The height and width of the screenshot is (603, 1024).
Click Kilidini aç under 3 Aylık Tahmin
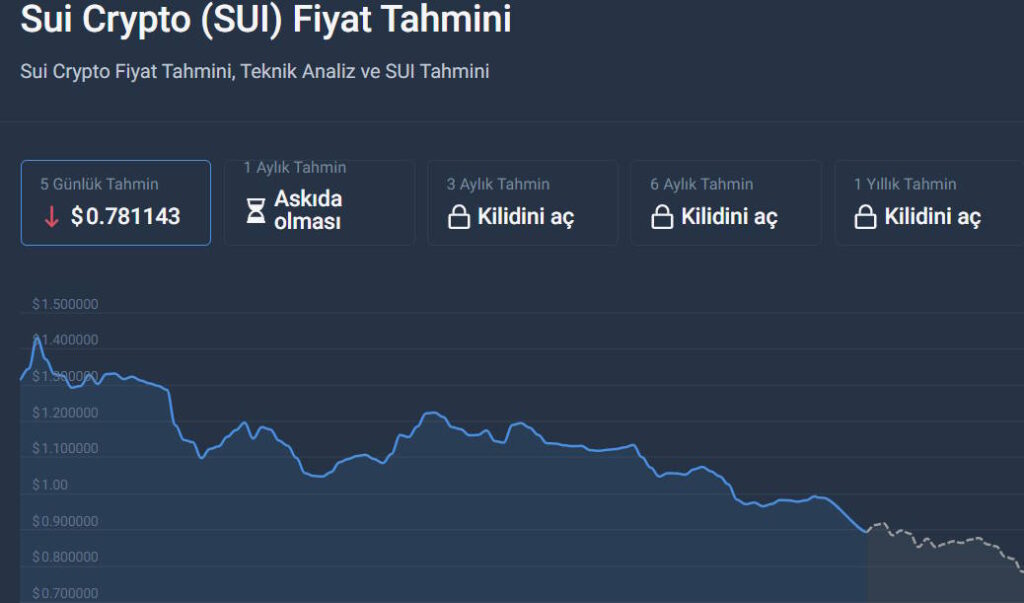[x=526, y=216]
